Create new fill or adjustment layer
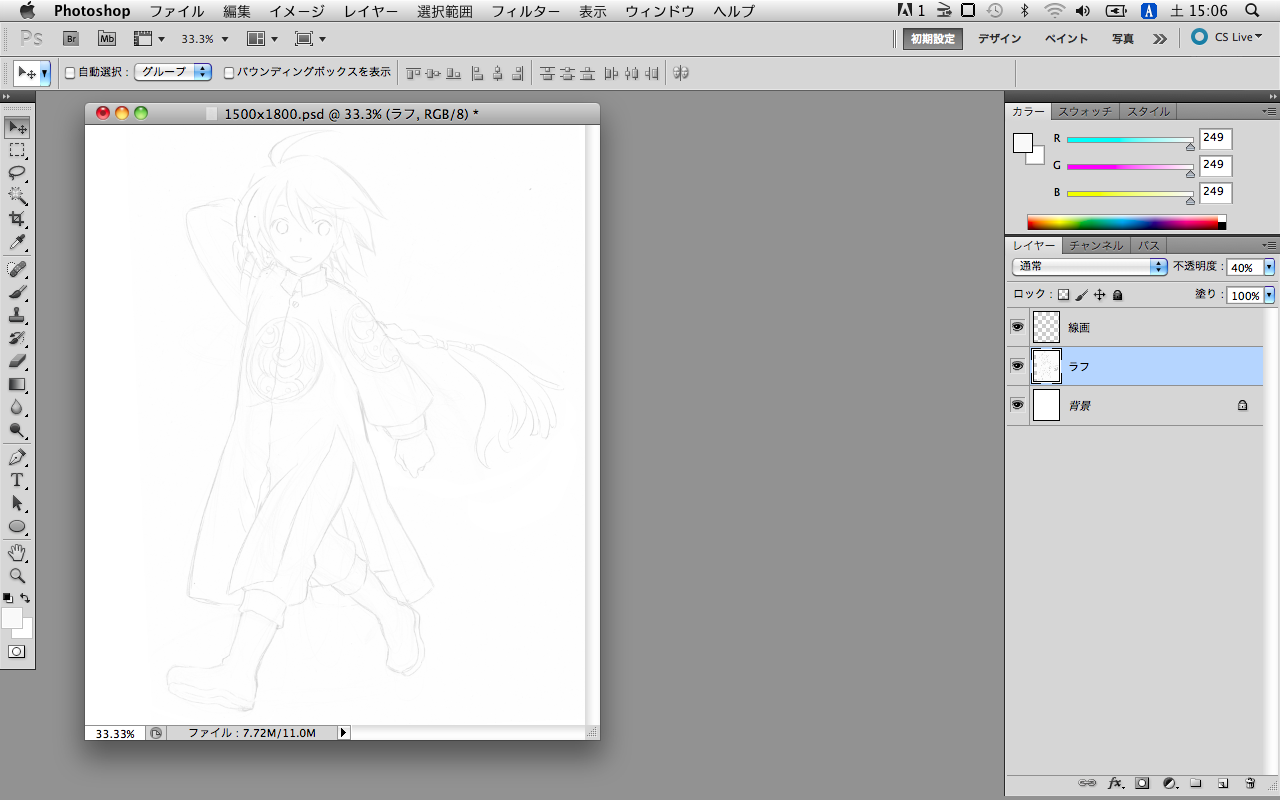 [x=1169, y=783]
